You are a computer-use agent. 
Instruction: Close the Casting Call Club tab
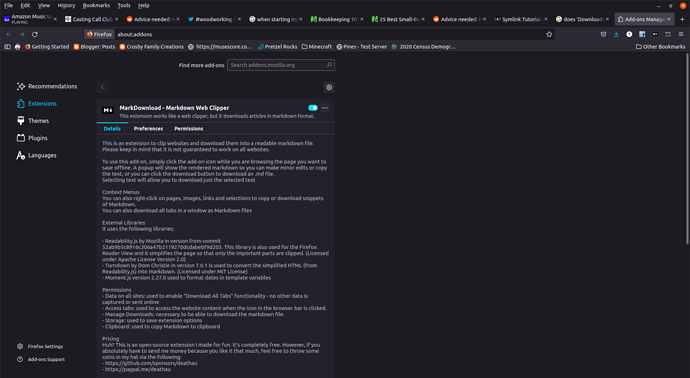(116, 19)
